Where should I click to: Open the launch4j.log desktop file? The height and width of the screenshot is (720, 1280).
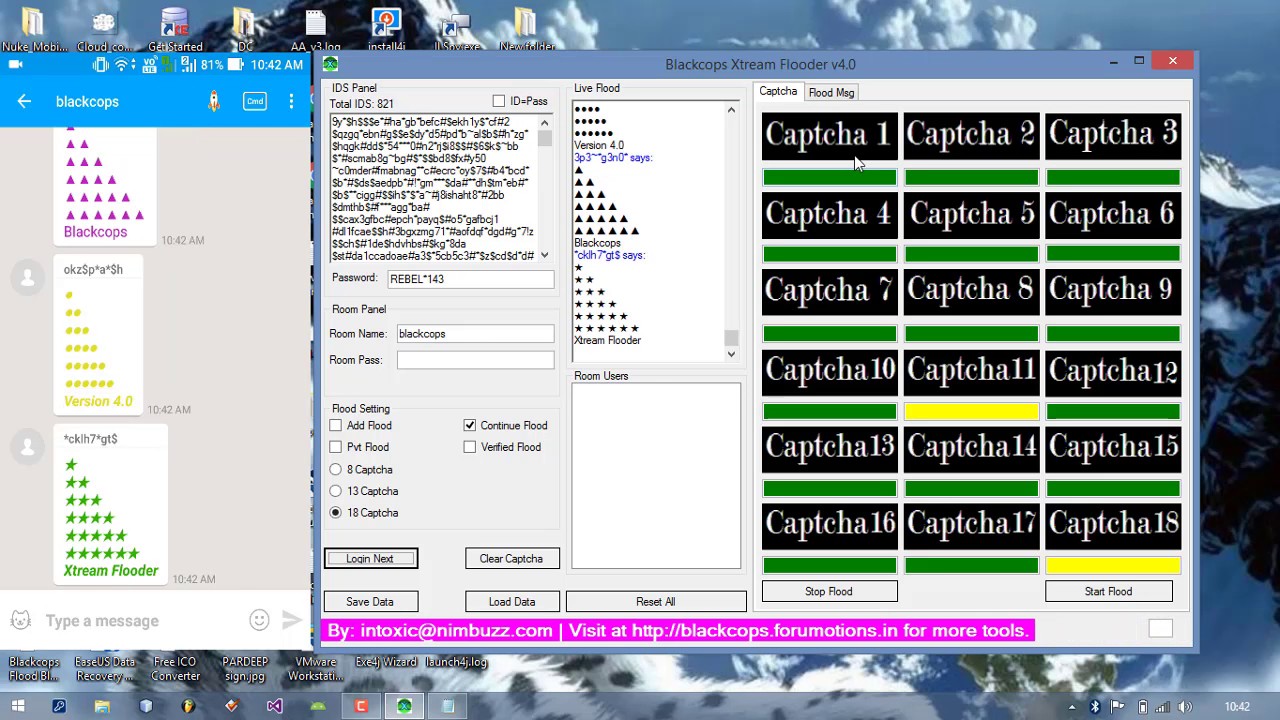tap(456, 662)
